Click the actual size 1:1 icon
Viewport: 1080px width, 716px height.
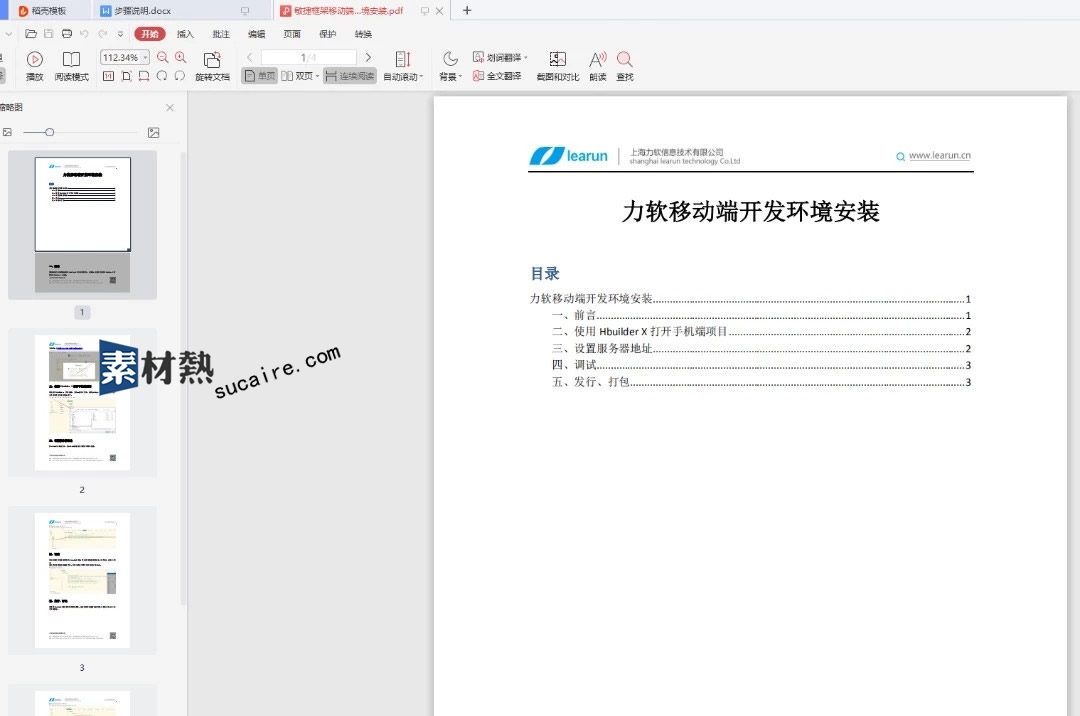point(108,76)
